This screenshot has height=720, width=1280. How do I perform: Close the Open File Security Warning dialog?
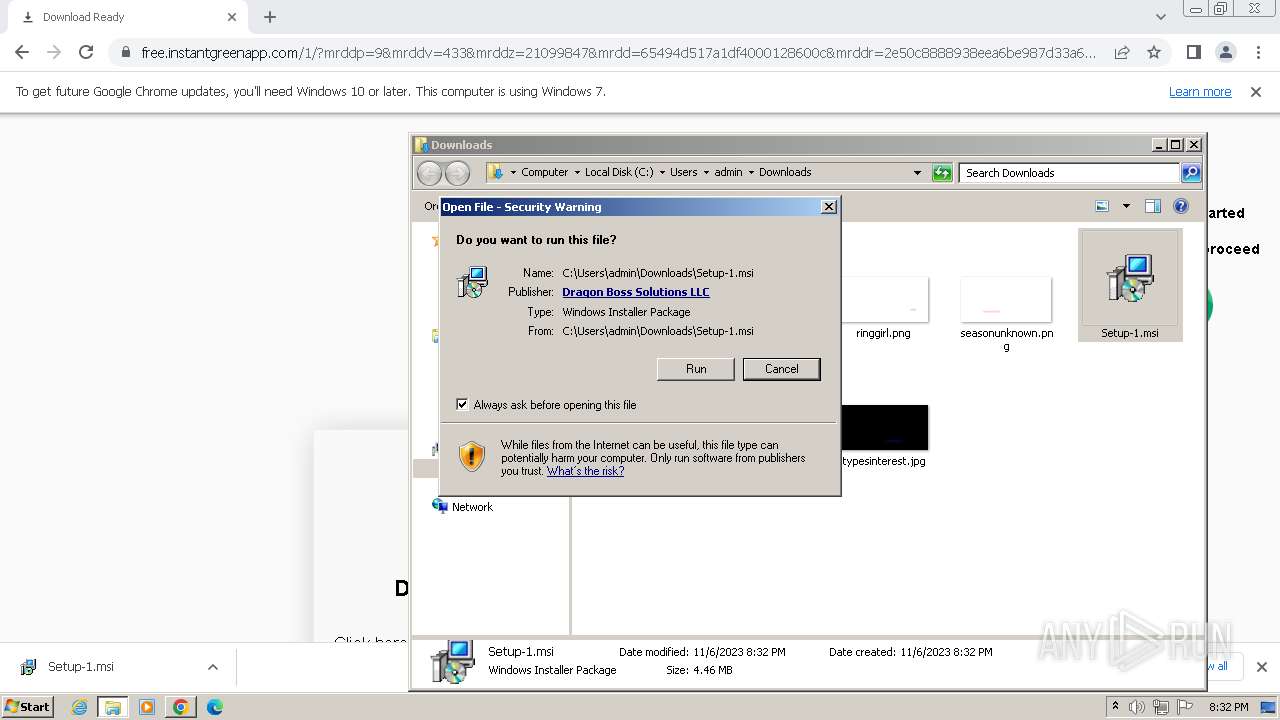pyautogui.click(x=828, y=207)
